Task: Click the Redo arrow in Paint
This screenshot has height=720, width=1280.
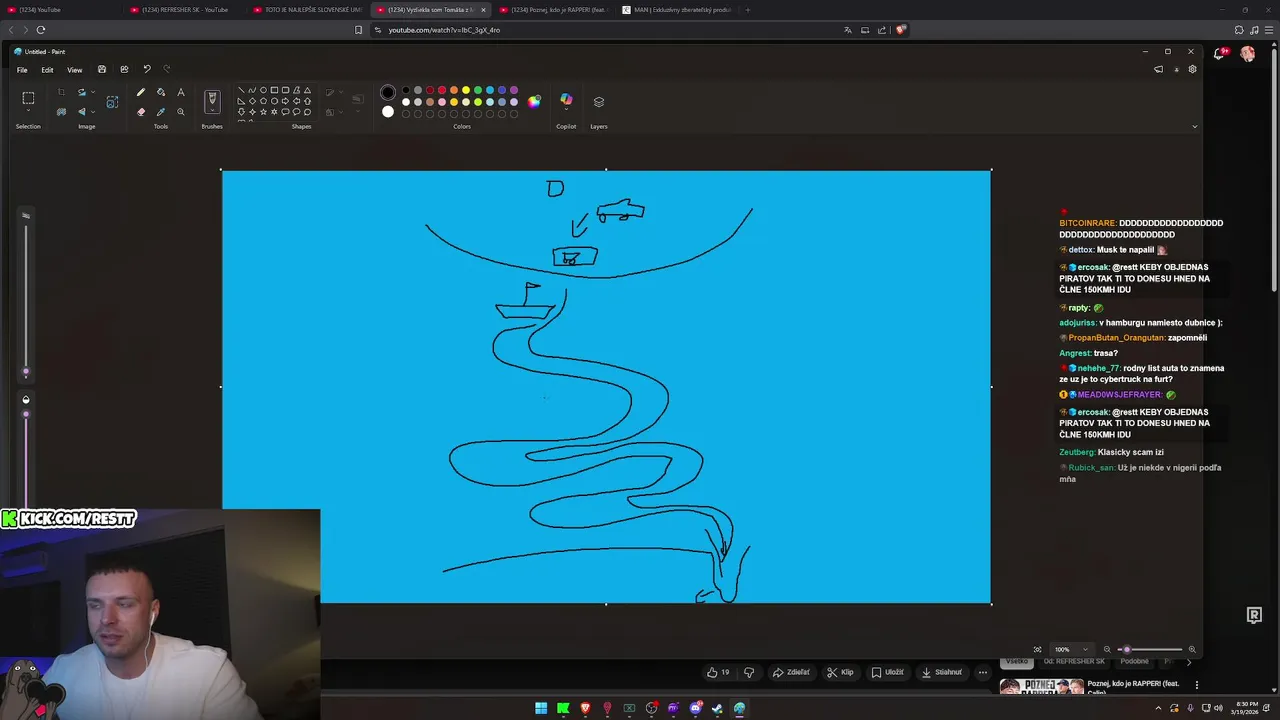Action: [167, 70]
